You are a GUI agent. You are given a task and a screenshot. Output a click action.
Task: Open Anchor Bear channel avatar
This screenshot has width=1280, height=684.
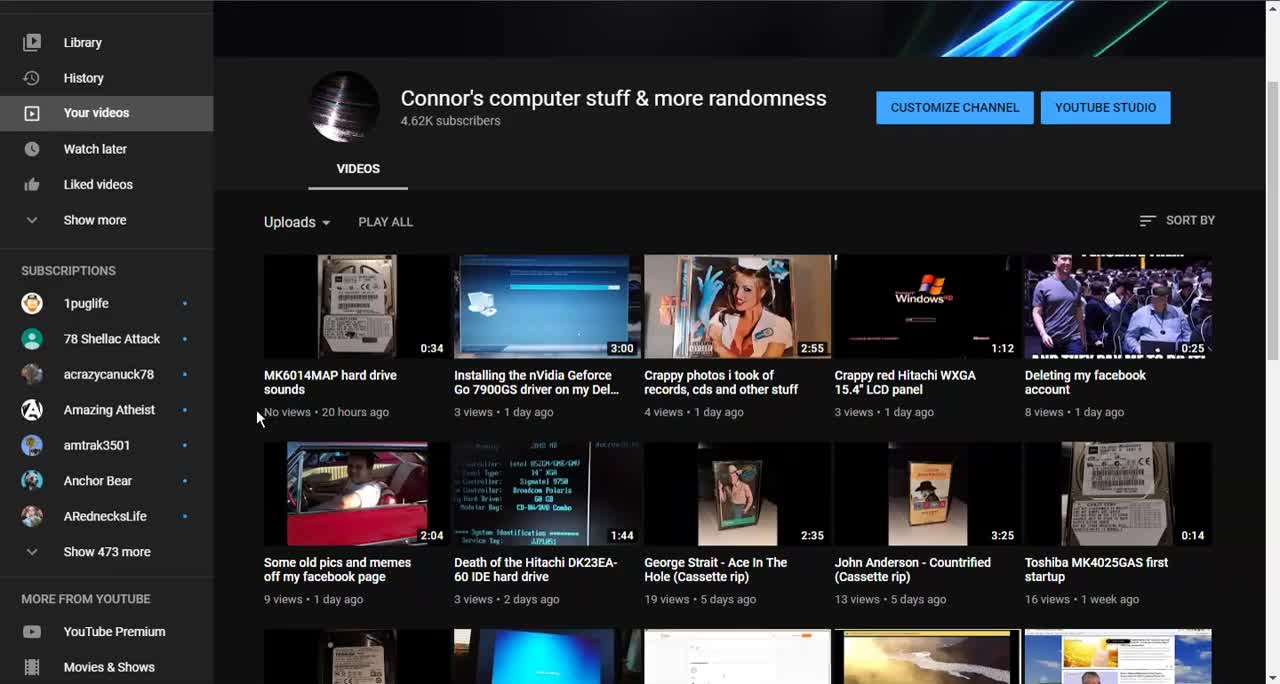[x=32, y=481]
